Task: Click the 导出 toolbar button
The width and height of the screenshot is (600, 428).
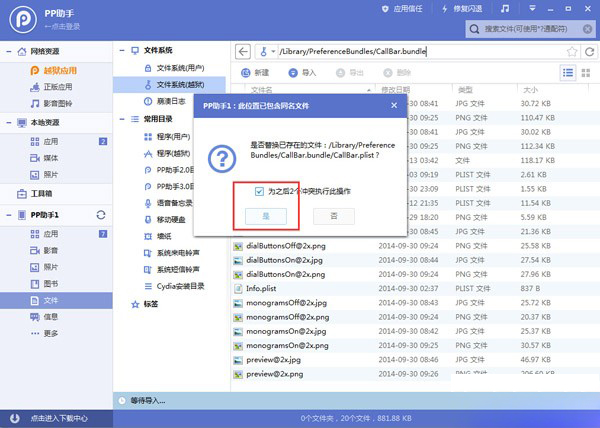Action: (349, 73)
